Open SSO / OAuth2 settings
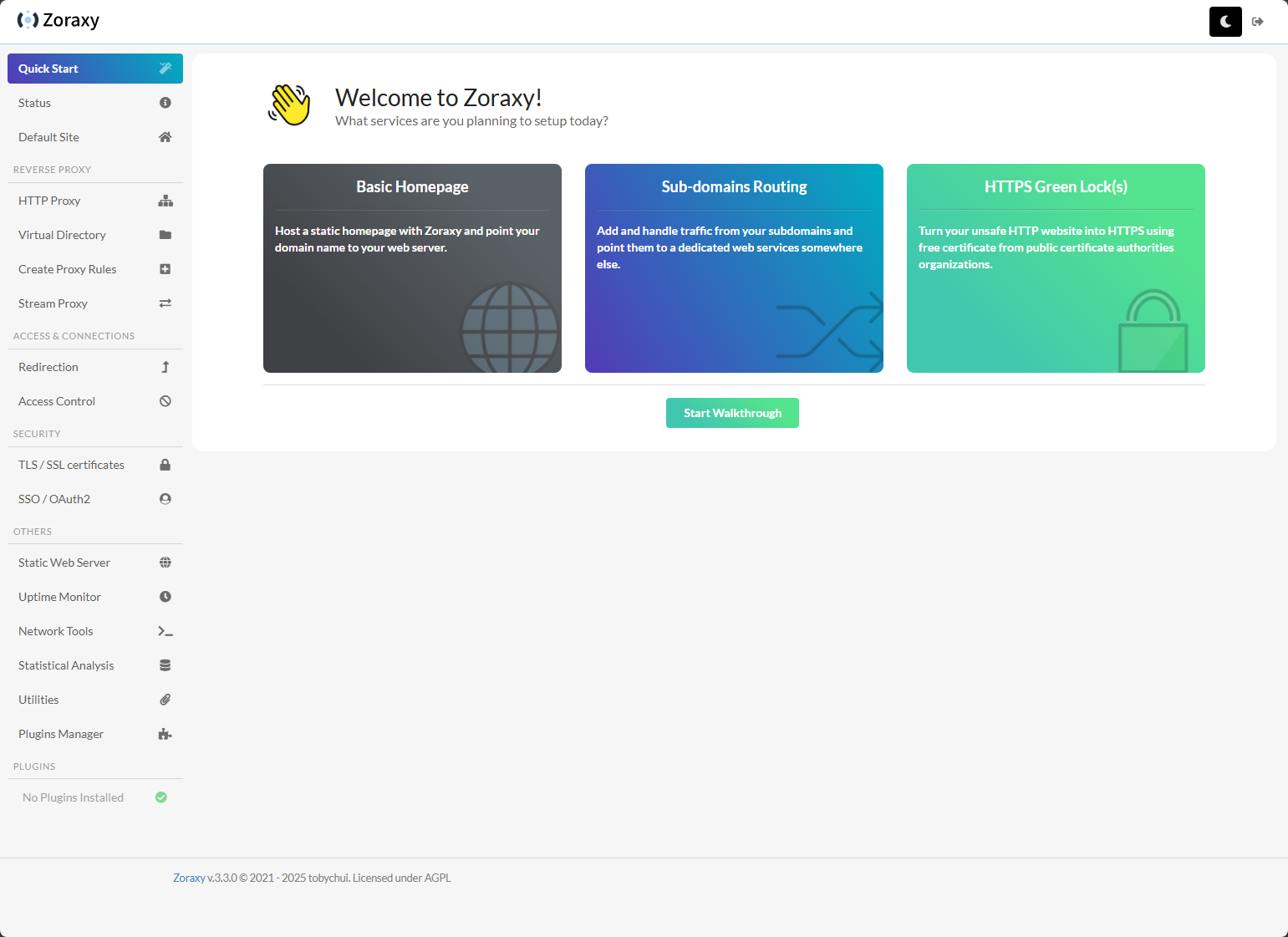The image size is (1288, 937). pos(95,499)
